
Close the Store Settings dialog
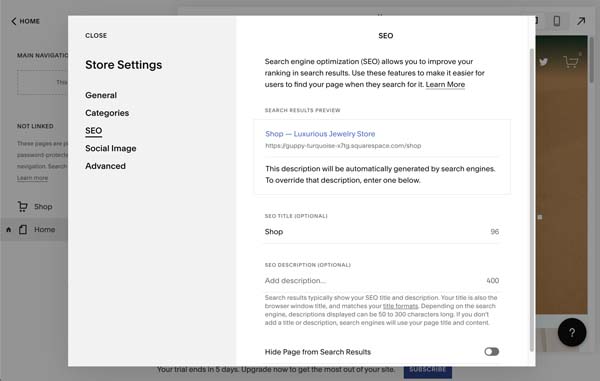96,36
